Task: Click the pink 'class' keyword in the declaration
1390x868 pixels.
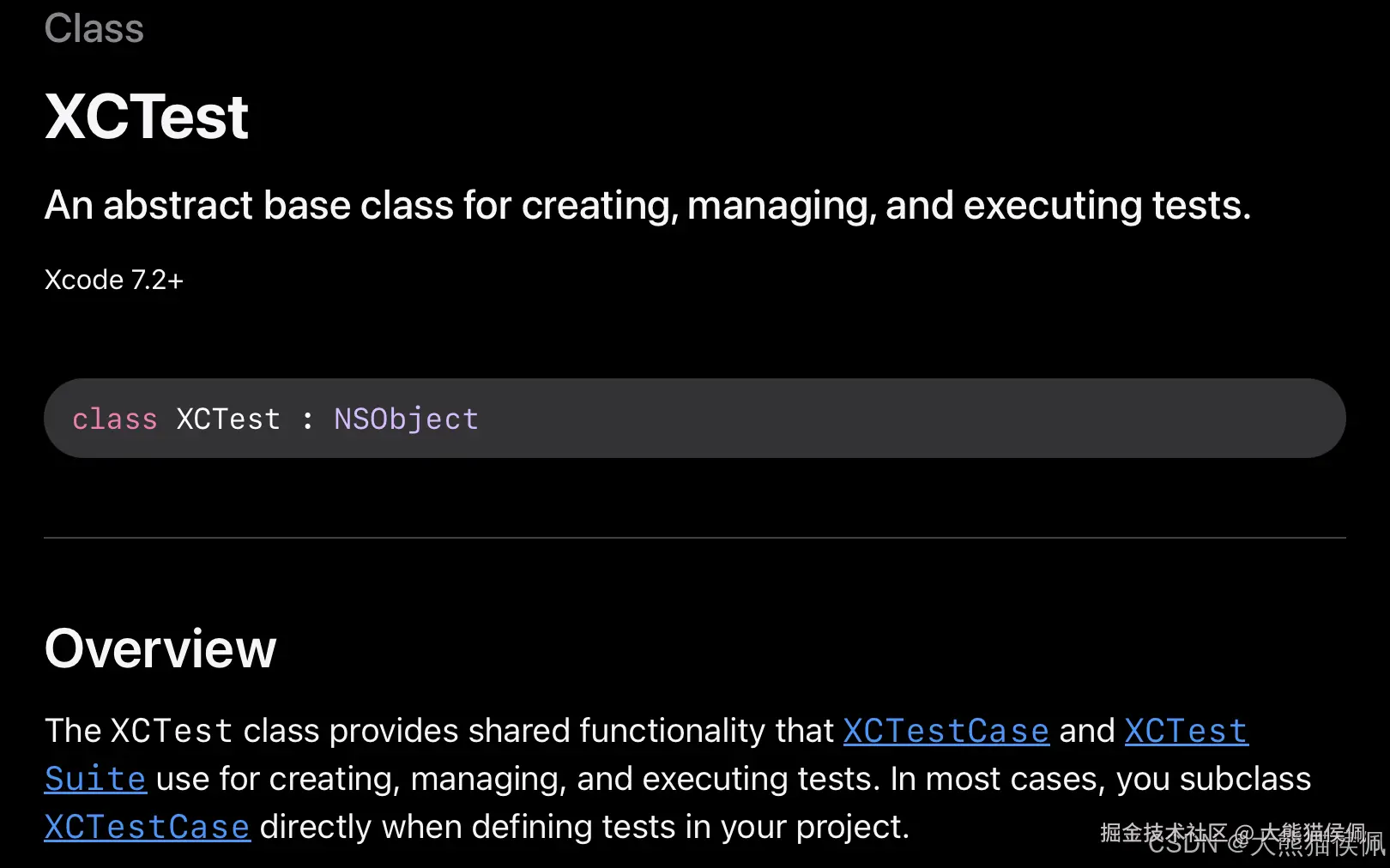Action: pyautogui.click(x=115, y=419)
